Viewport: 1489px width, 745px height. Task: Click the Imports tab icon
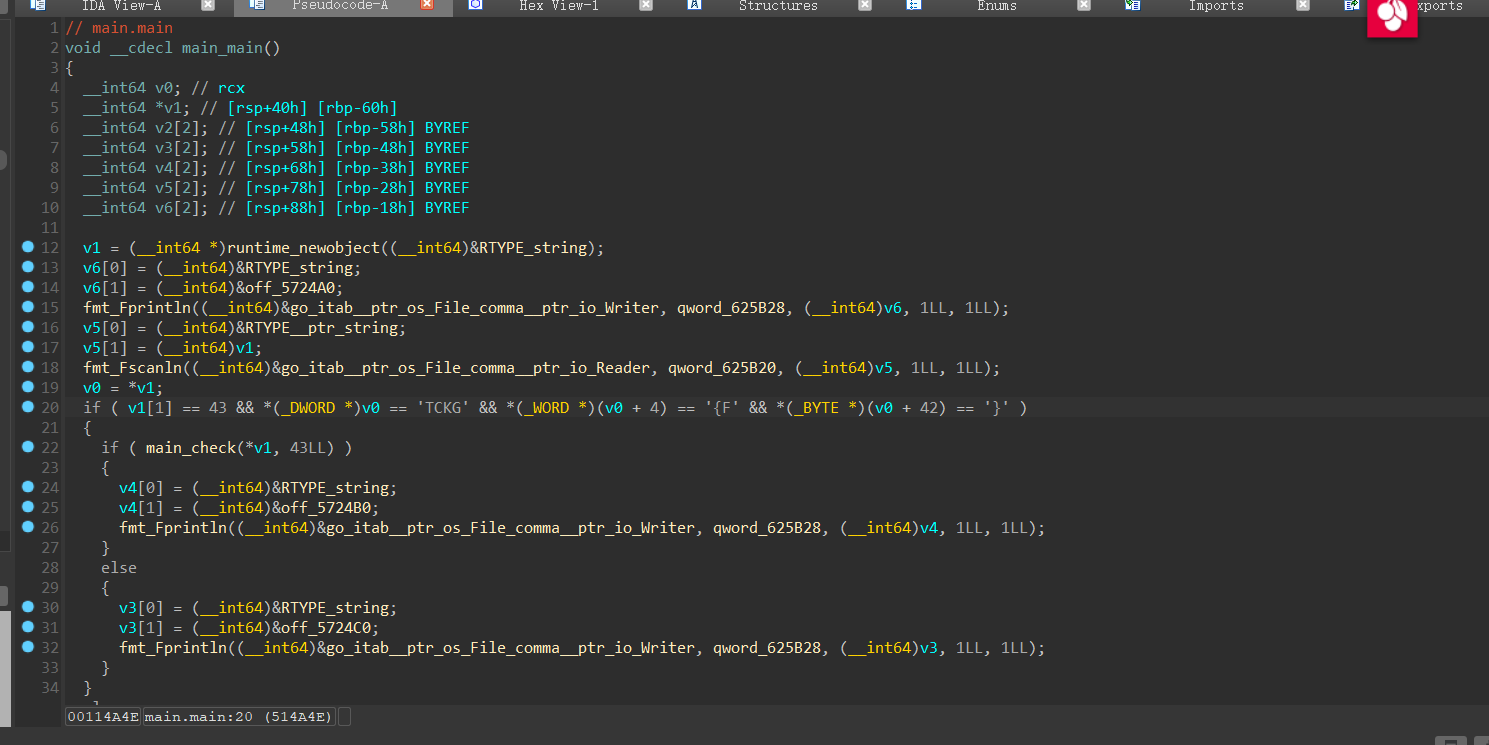(1133, 5)
